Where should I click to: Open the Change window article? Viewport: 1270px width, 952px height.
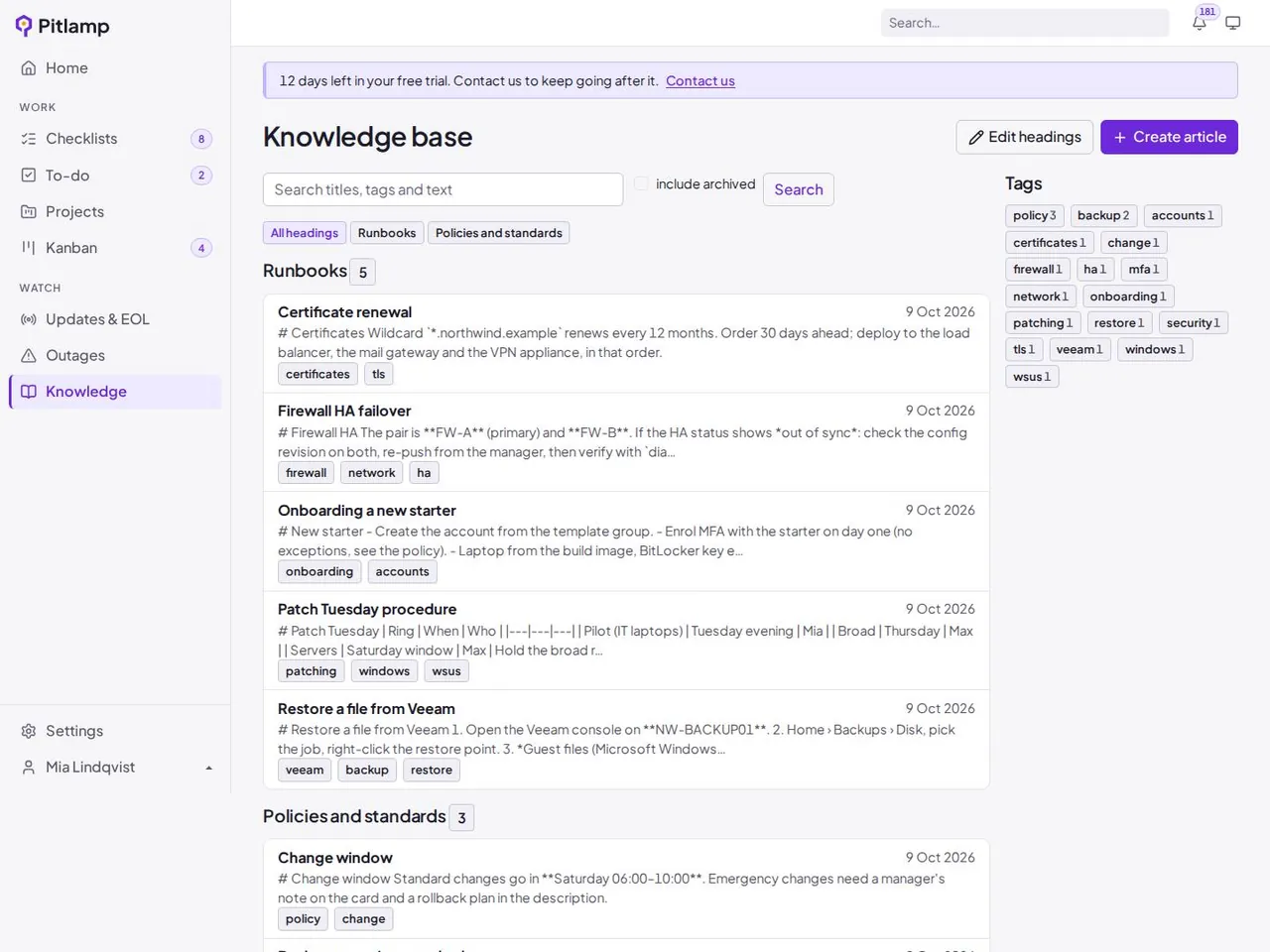[335, 858]
